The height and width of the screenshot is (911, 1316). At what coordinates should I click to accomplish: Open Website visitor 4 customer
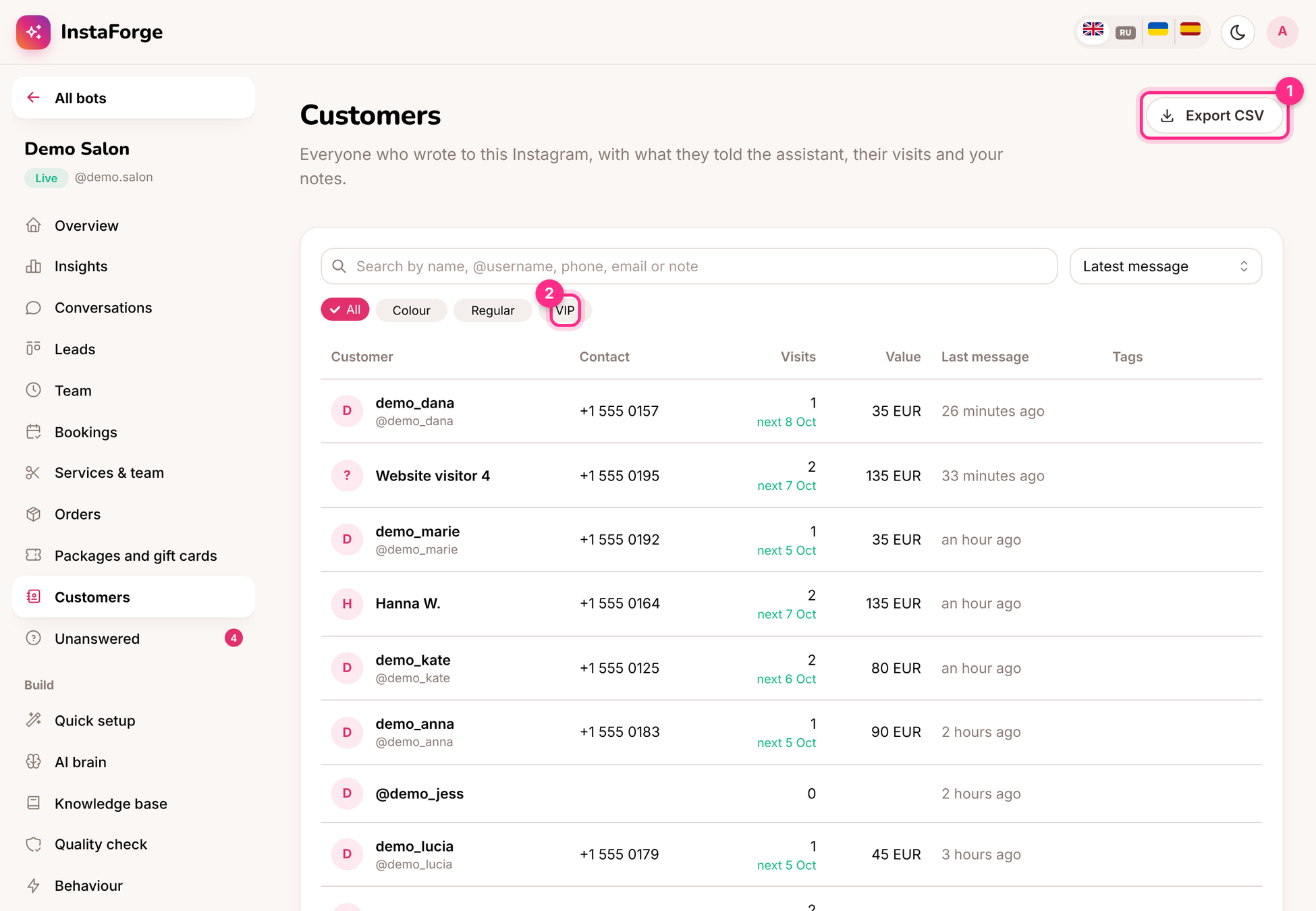click(x=792, y=476)
